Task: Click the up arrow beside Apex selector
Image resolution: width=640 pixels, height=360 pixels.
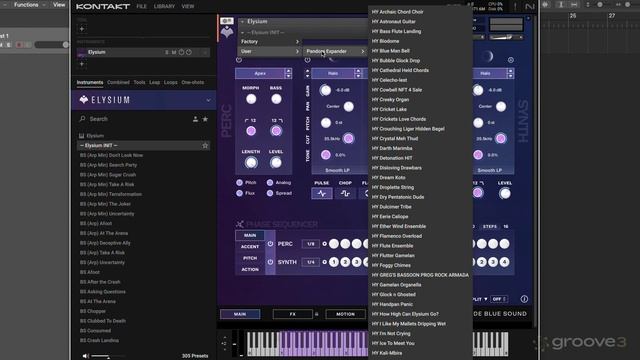Action: click(288, 71)
